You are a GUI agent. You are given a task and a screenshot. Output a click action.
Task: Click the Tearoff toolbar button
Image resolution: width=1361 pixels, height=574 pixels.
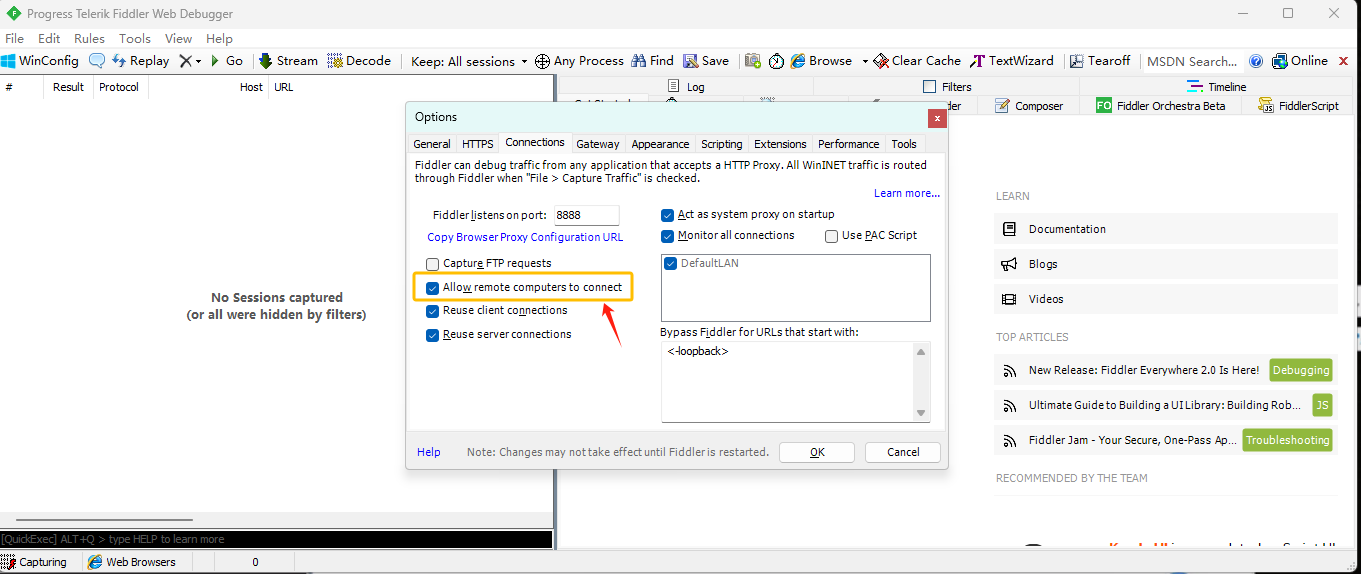tap(1100, 61)
